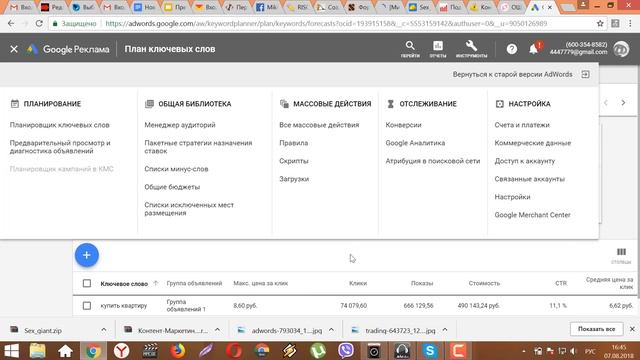Reload the page in Chrome
The height and width of the screenshot is (360, 640).
(39, 24)
